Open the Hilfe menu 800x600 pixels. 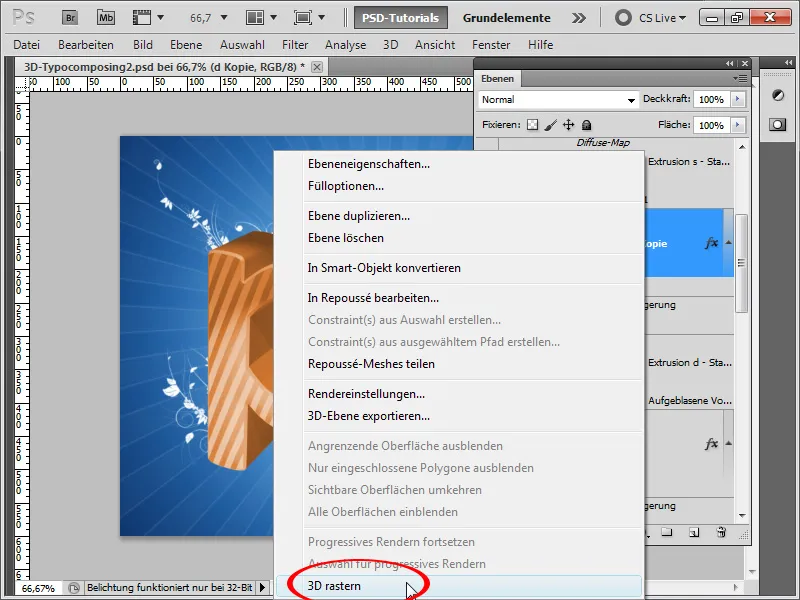(541, 45)
